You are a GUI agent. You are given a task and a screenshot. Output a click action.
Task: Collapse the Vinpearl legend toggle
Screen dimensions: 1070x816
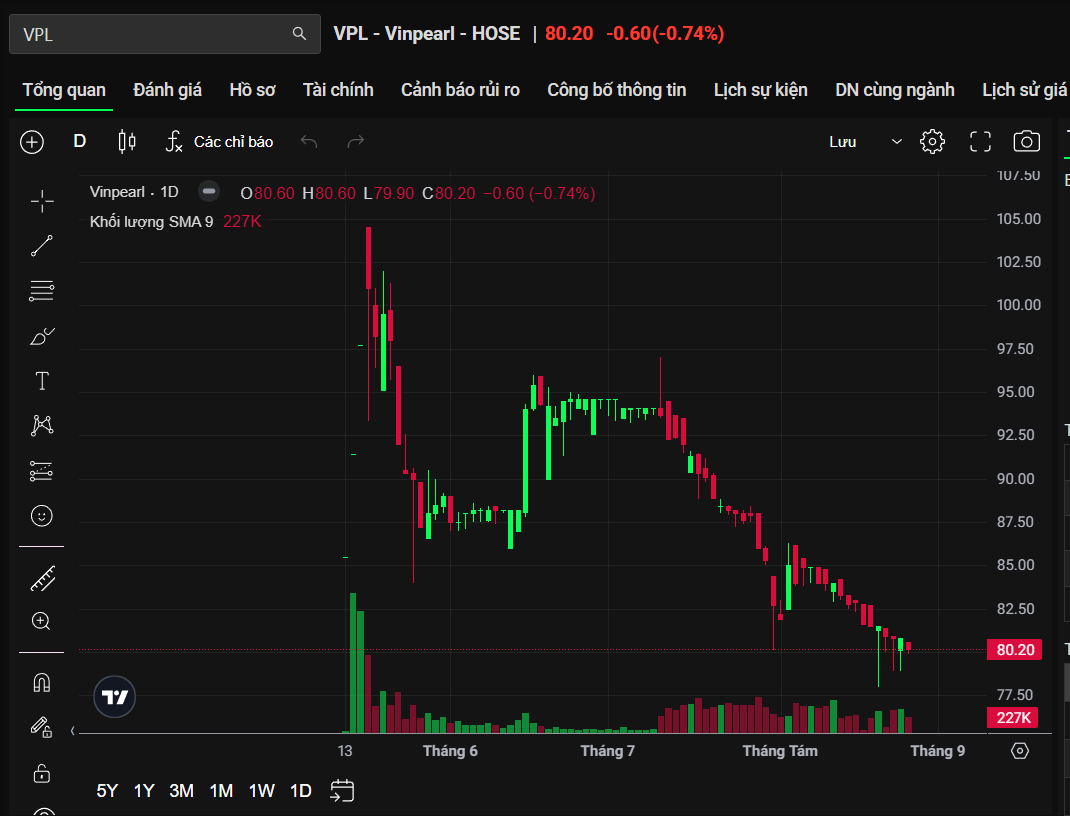pos(209,192)
